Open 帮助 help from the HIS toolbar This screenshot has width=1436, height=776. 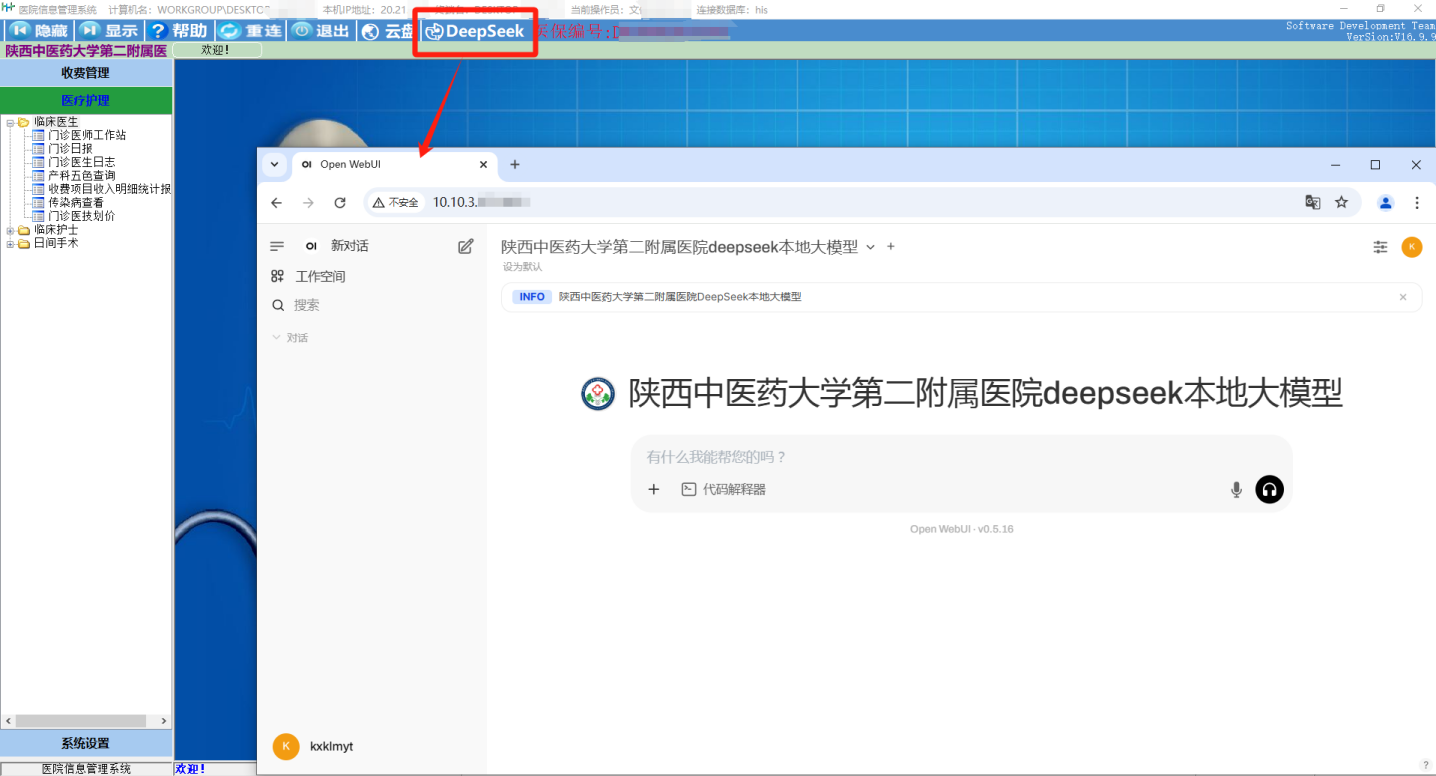coord(178,31)
